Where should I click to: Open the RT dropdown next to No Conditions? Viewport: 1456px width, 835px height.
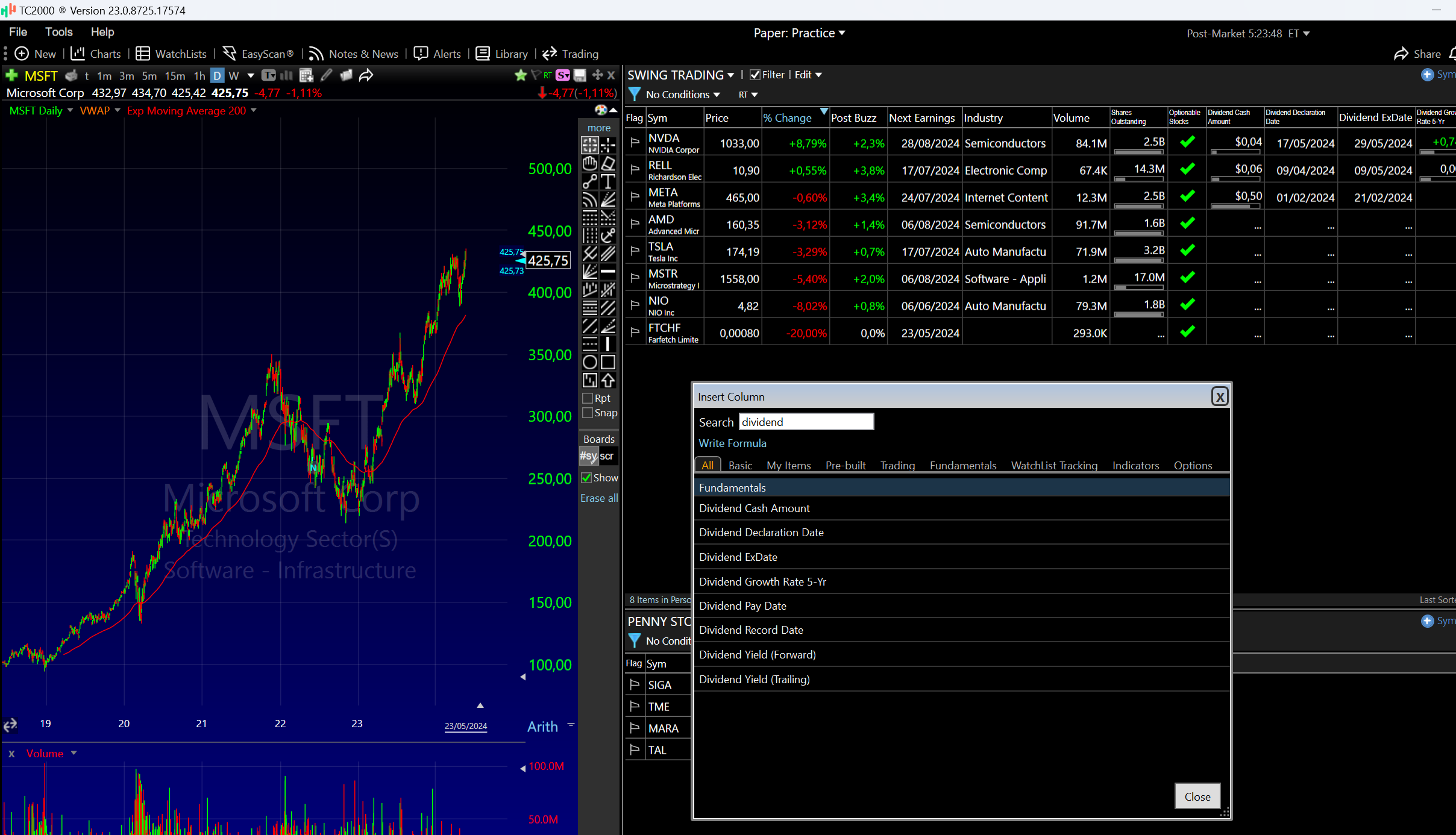pyautogui.click(x=748, y=95)
